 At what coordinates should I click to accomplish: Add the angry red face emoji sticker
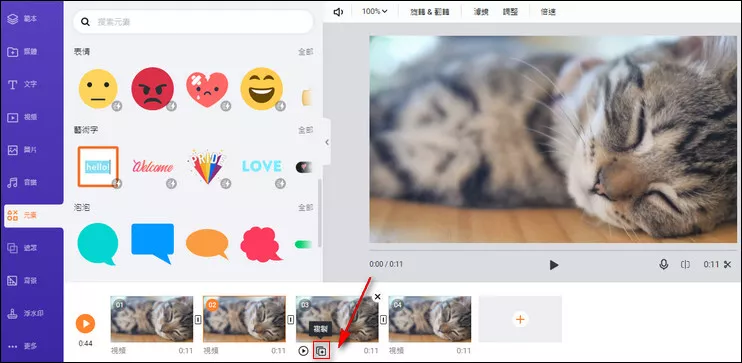152,89
